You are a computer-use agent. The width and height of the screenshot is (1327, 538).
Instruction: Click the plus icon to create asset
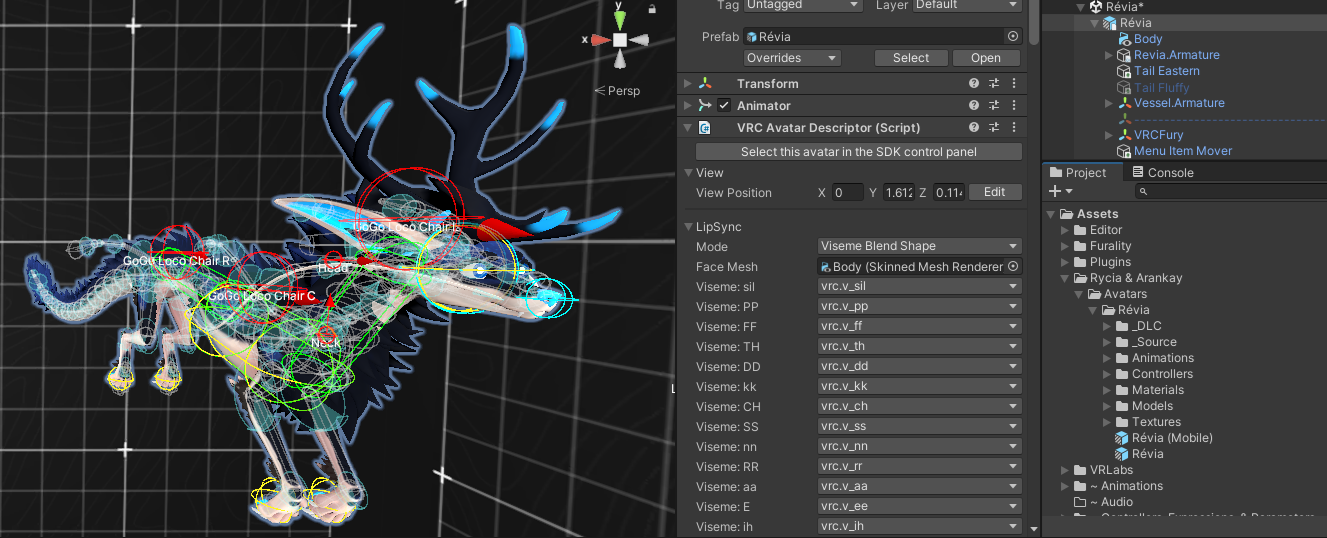(1054, 191)
